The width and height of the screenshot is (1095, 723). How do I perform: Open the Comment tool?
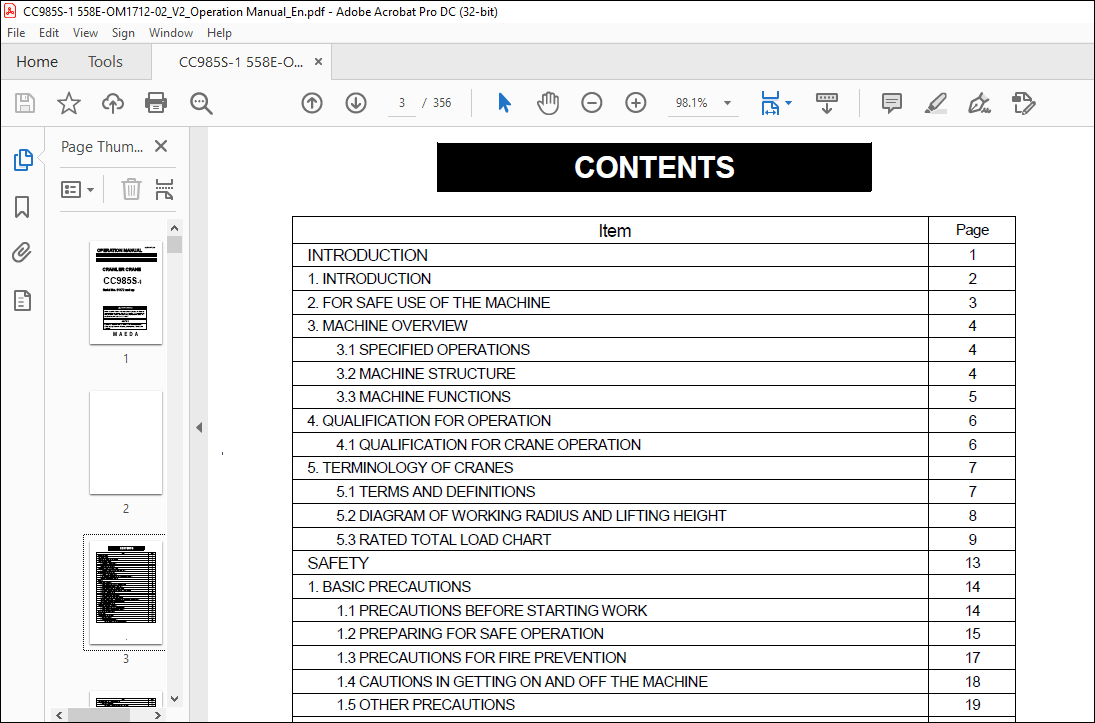pos(890,103)
